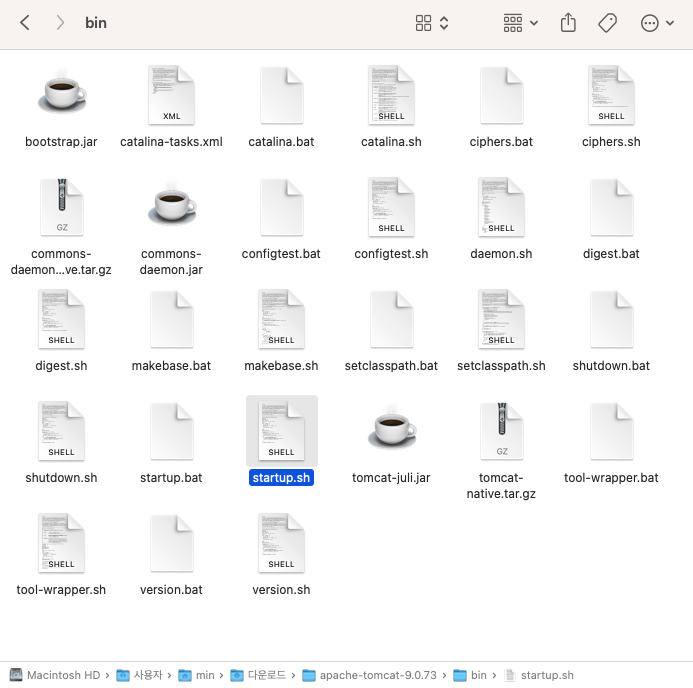Click the startup.sh highlighted file name label
Viewport: 693px width, 688px height.
pyautogui.click(x=282, y=478)
